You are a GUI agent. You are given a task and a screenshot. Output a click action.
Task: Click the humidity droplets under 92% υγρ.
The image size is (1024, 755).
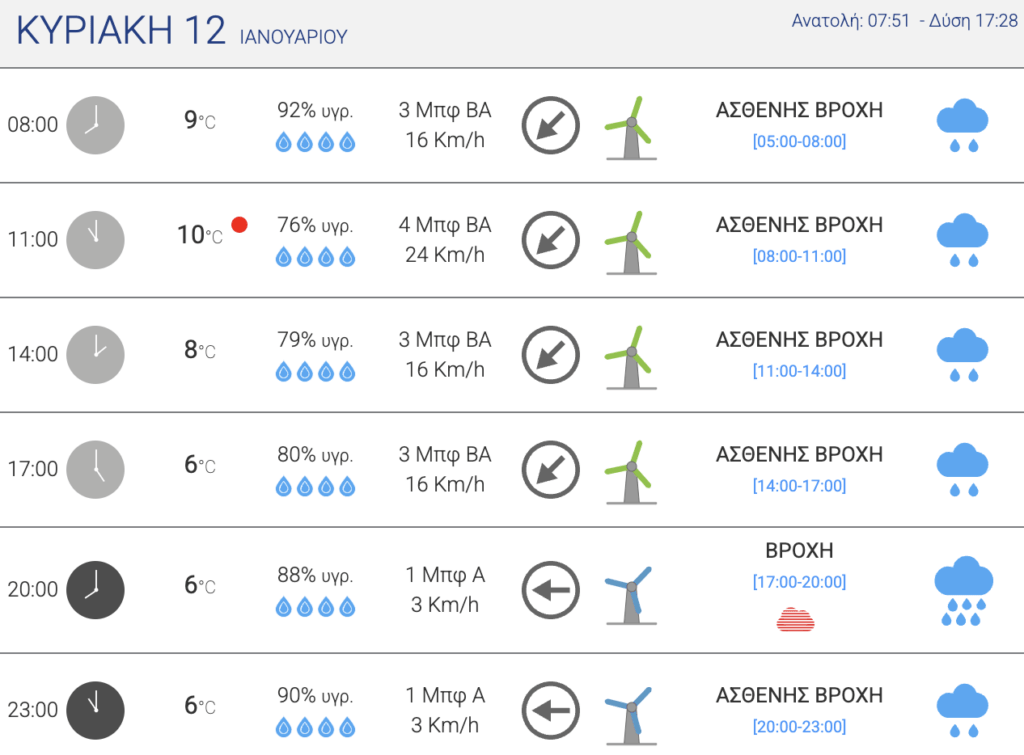(315, 142)
